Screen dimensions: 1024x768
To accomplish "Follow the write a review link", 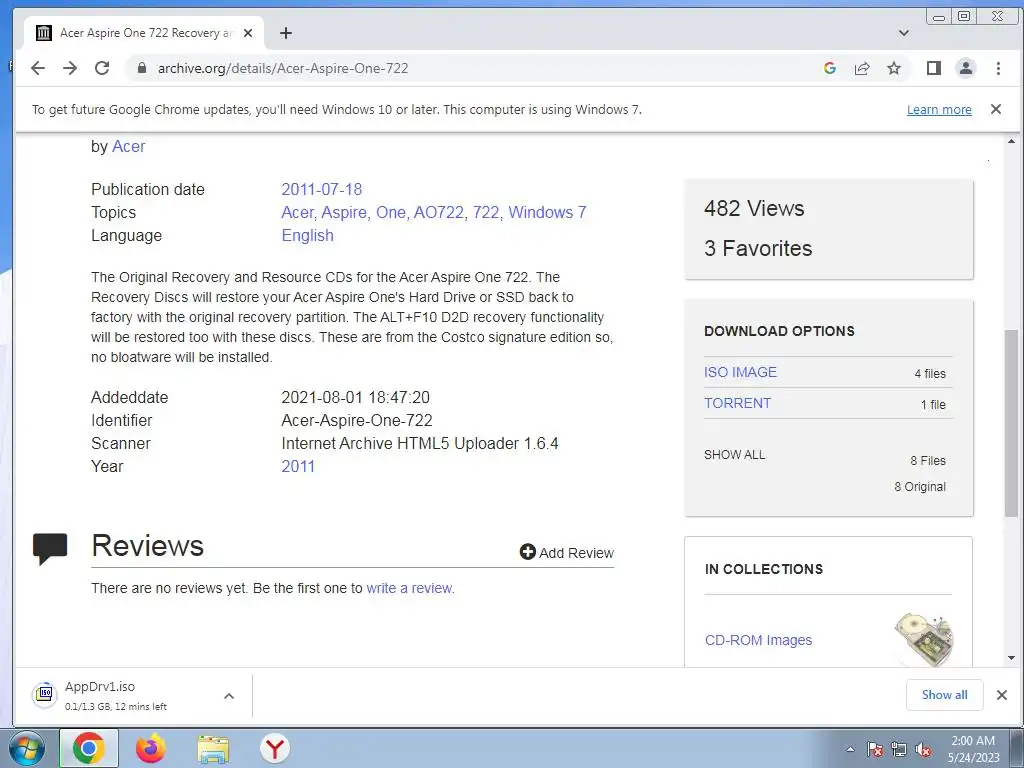I will [x=409, y=588].
